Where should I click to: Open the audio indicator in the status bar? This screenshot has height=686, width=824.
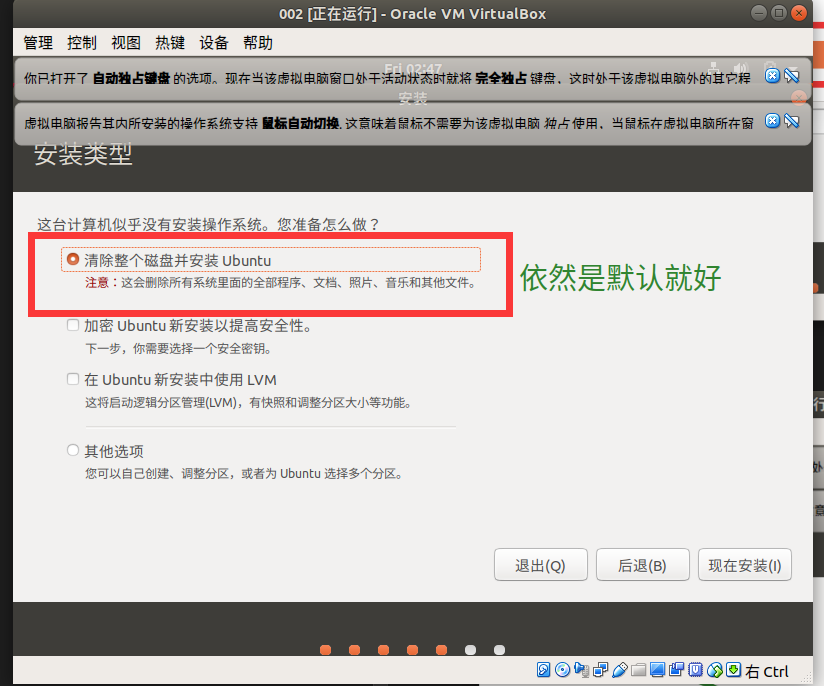tap(582, 670)
